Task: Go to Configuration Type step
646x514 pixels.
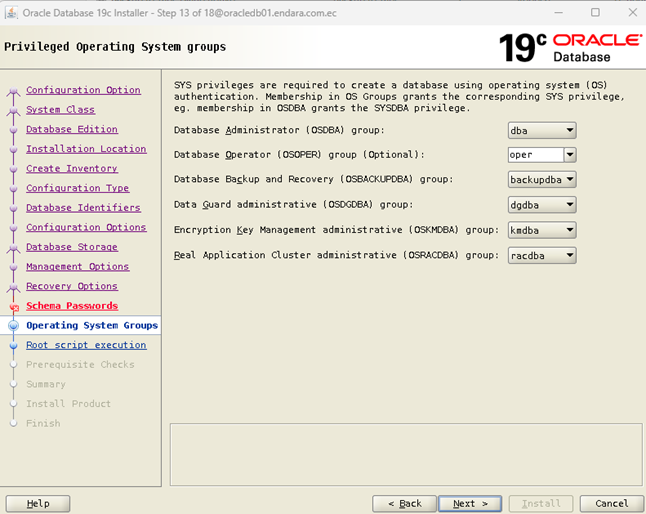Action: [77, 188]
